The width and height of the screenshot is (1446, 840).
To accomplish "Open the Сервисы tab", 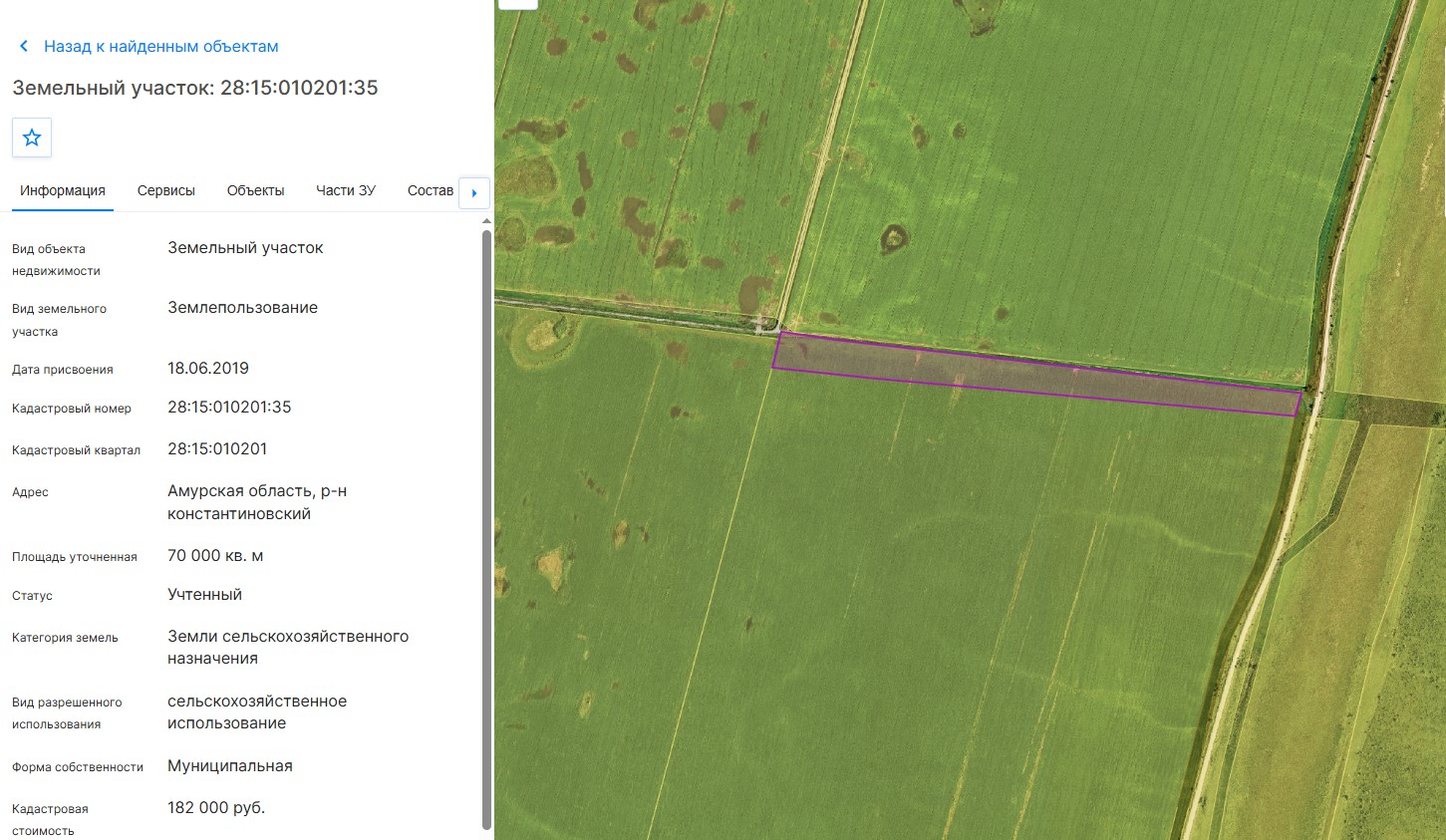I will point(166,190).
